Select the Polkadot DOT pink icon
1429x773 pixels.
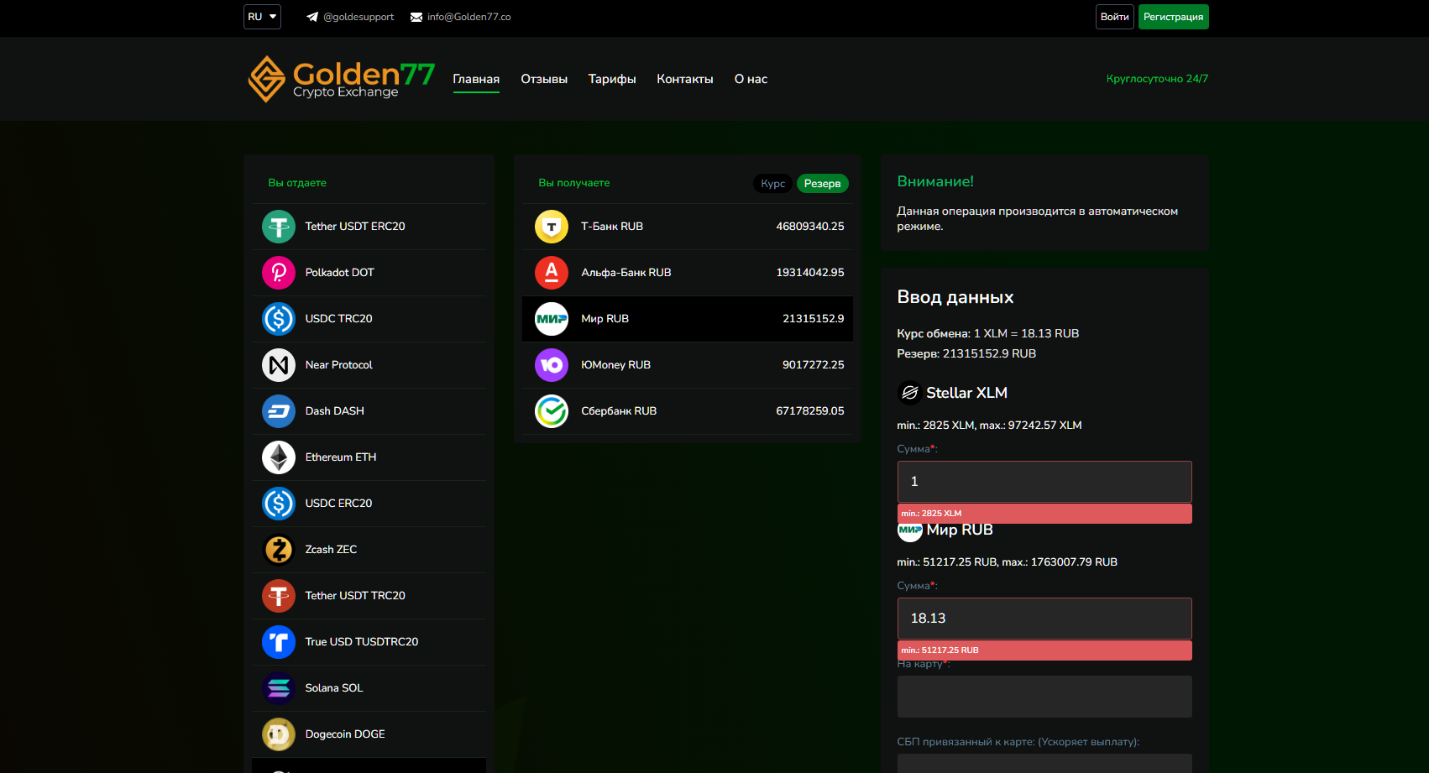pos(279,272)
